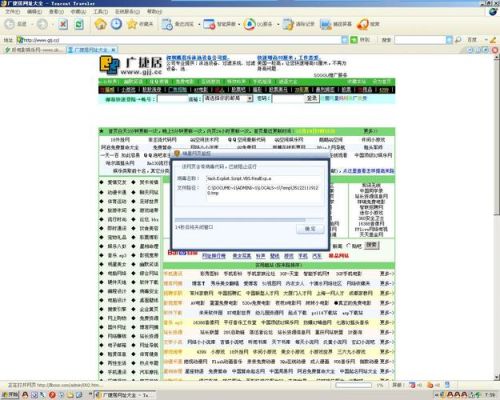500x400 pixels.
Task: Click the password field in login bar
Action: point(287,99)
